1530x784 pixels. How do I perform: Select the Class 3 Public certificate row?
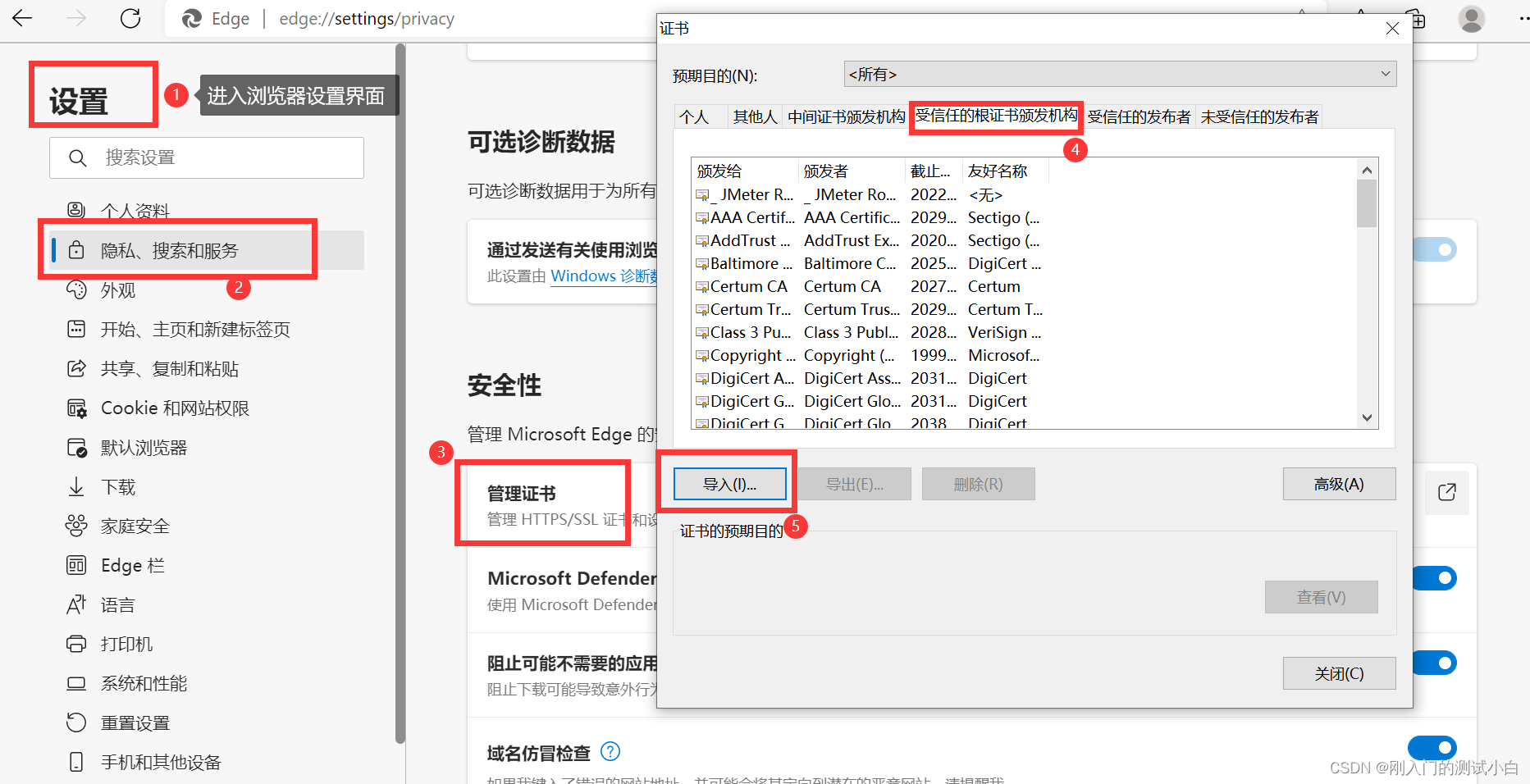point(870,332)
